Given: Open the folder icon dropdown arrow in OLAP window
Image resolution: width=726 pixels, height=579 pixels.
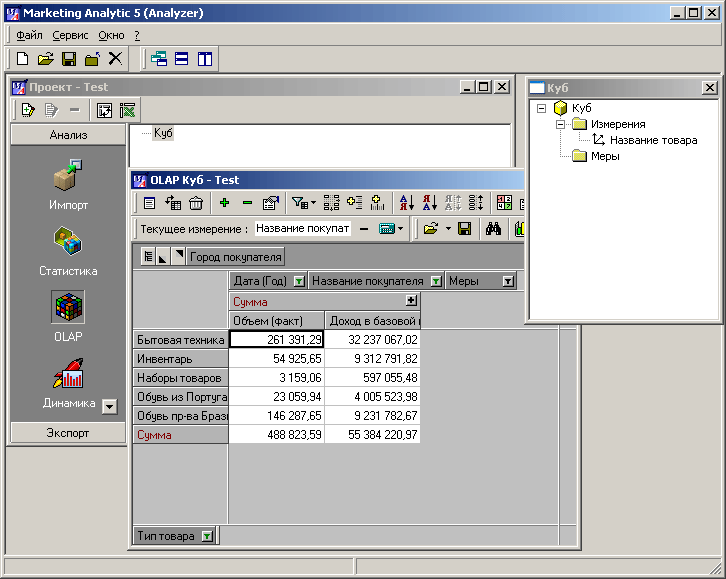Looking at the screenshot, I should (x=448, y=229).
